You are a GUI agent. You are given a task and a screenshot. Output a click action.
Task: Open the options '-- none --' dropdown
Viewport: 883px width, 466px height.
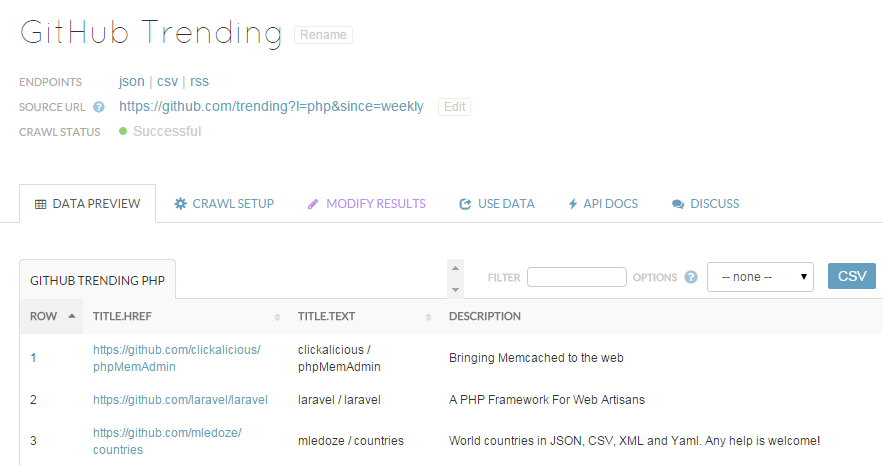tap(760, 277)
